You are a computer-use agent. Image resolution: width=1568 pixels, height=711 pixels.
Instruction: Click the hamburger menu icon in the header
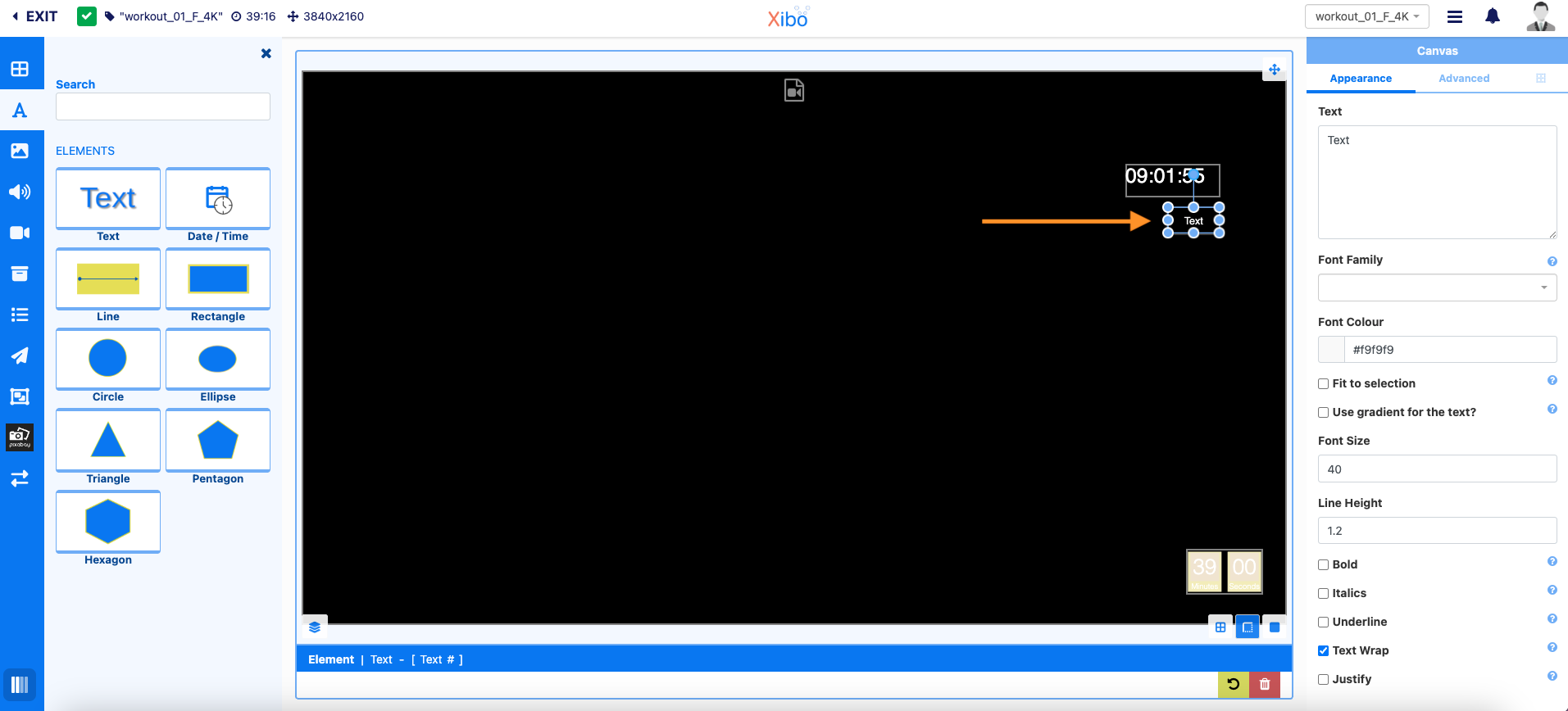(1455, 16)
